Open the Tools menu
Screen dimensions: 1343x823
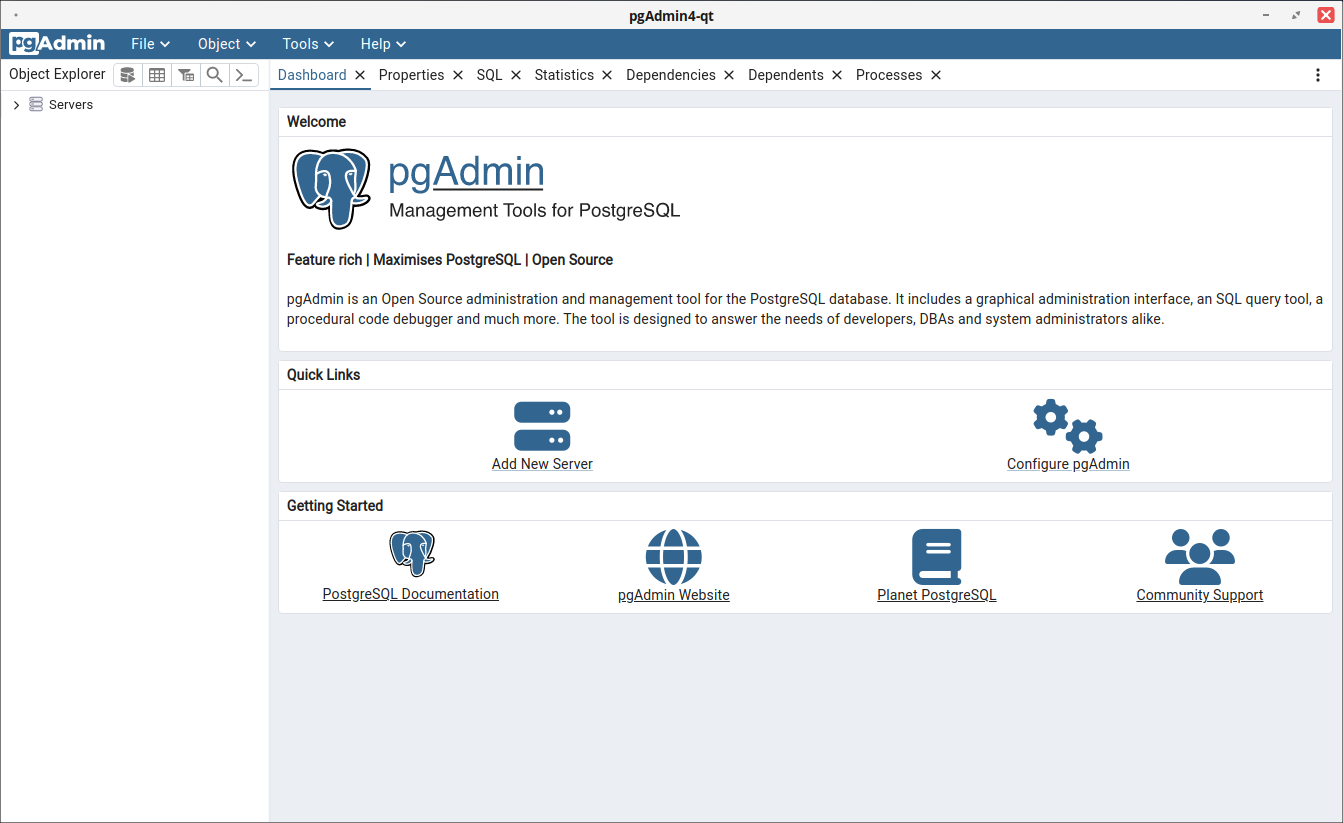[308, 44]
